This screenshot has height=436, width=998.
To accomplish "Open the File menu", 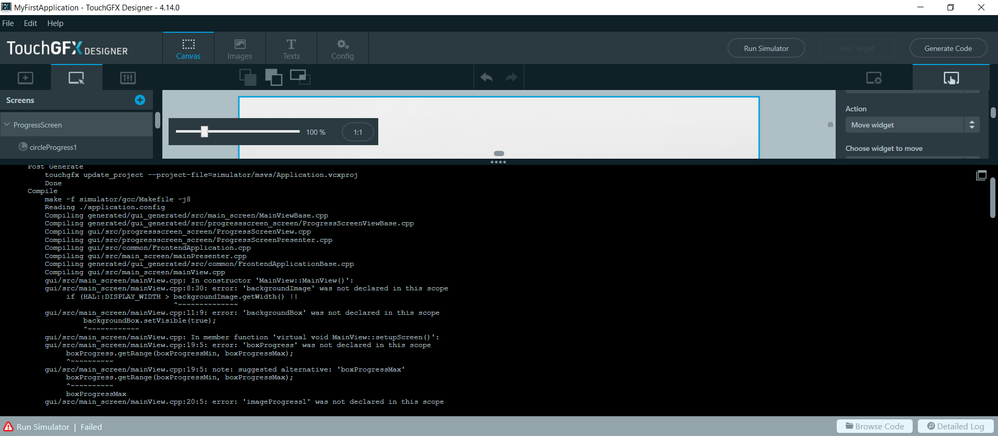I will [x=8, y=24].
